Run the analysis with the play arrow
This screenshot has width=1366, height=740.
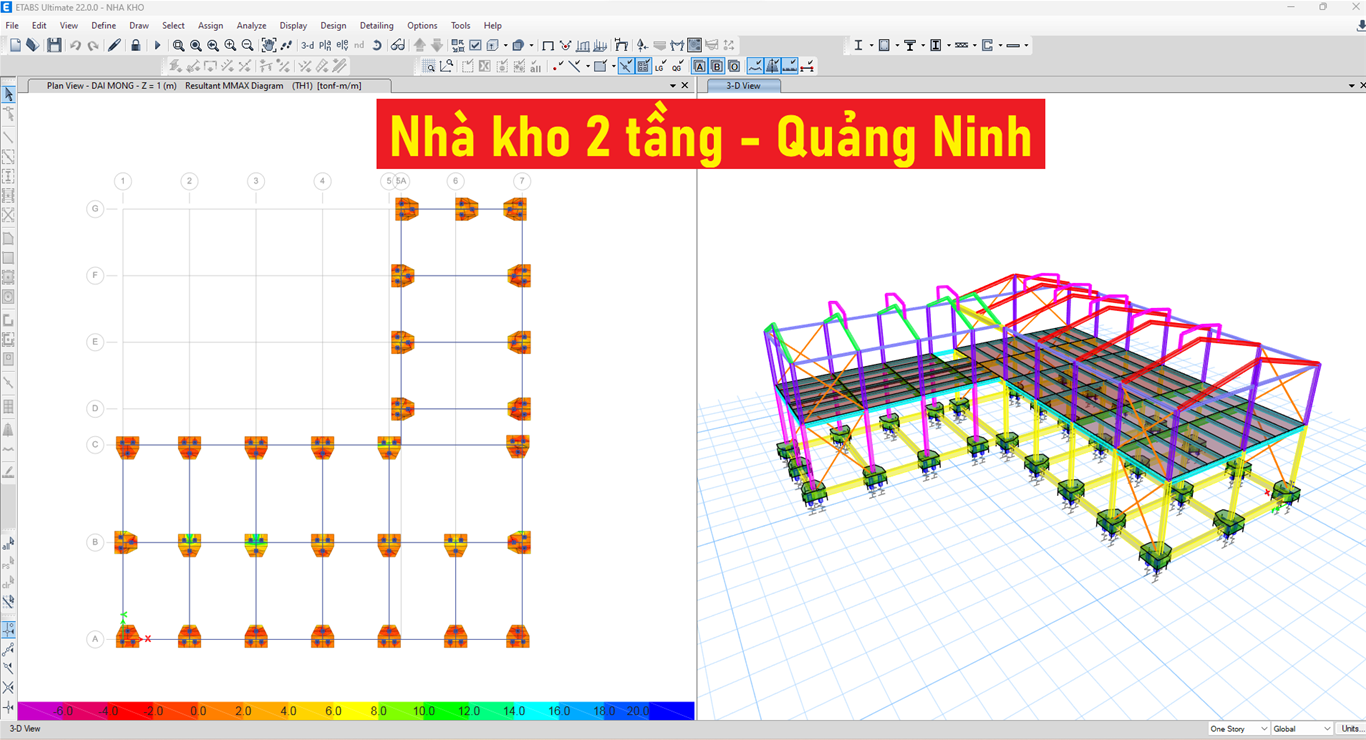click(x=157, y=45)
